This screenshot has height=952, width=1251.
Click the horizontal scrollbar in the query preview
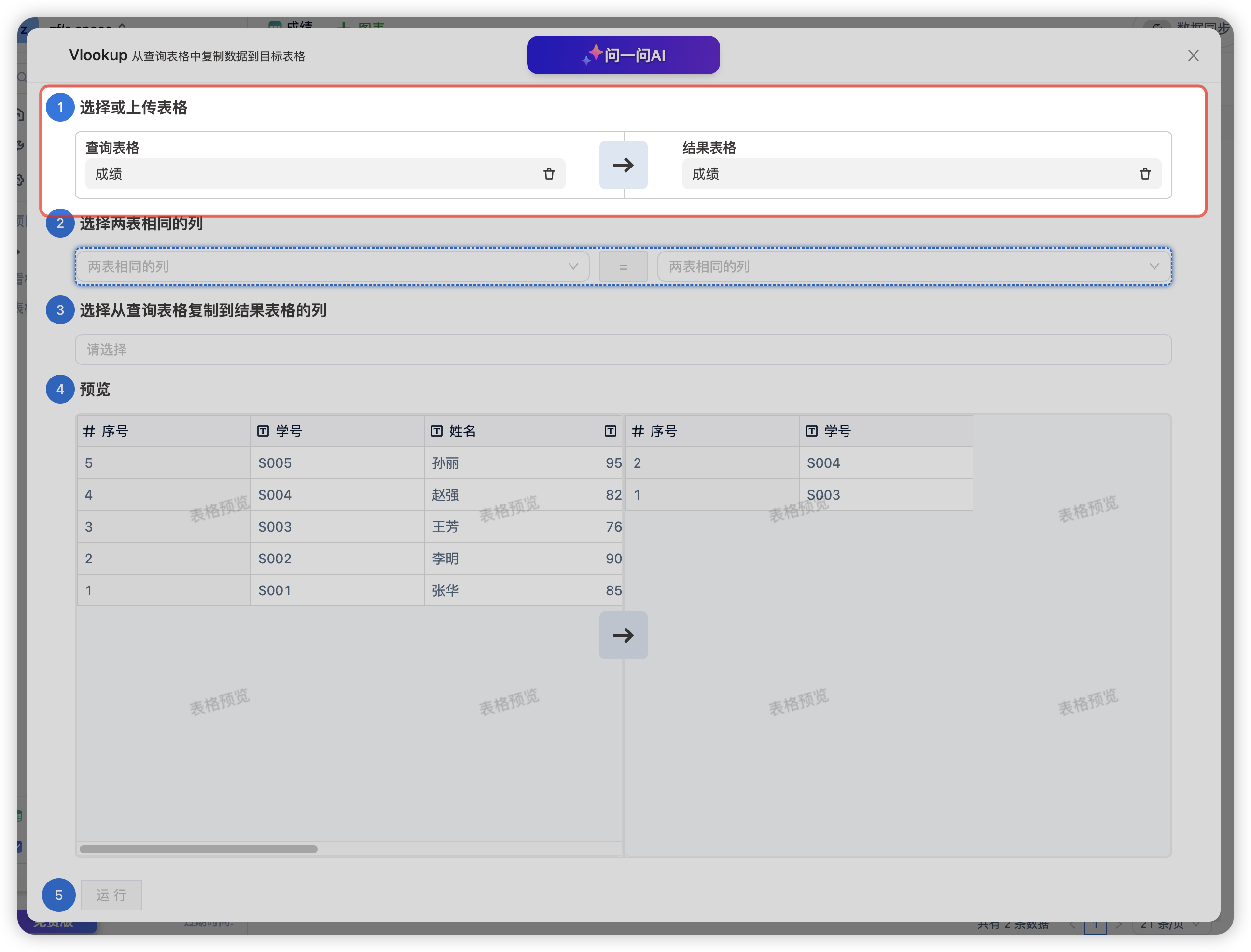coord(198,848)
